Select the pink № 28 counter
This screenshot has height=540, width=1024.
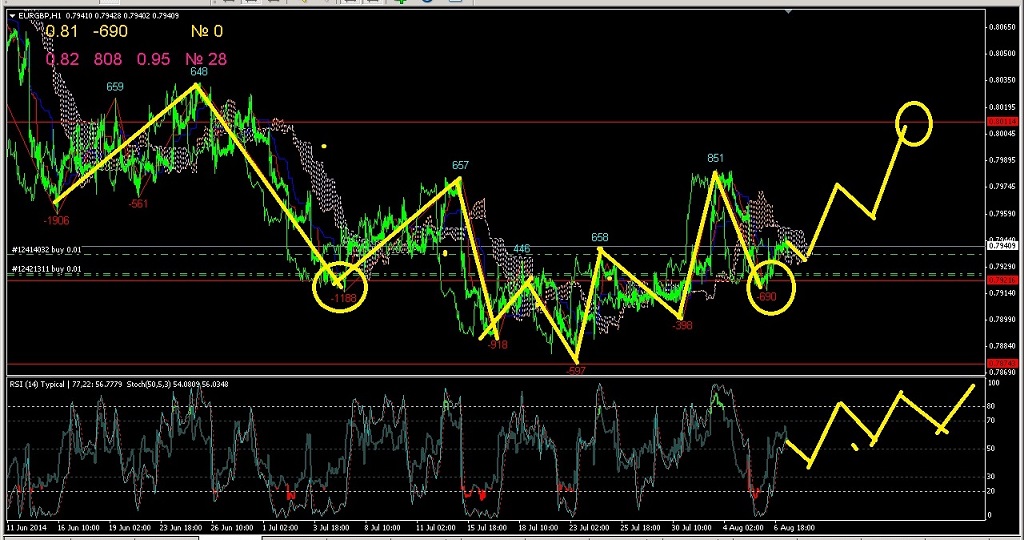tap(206, 59)
